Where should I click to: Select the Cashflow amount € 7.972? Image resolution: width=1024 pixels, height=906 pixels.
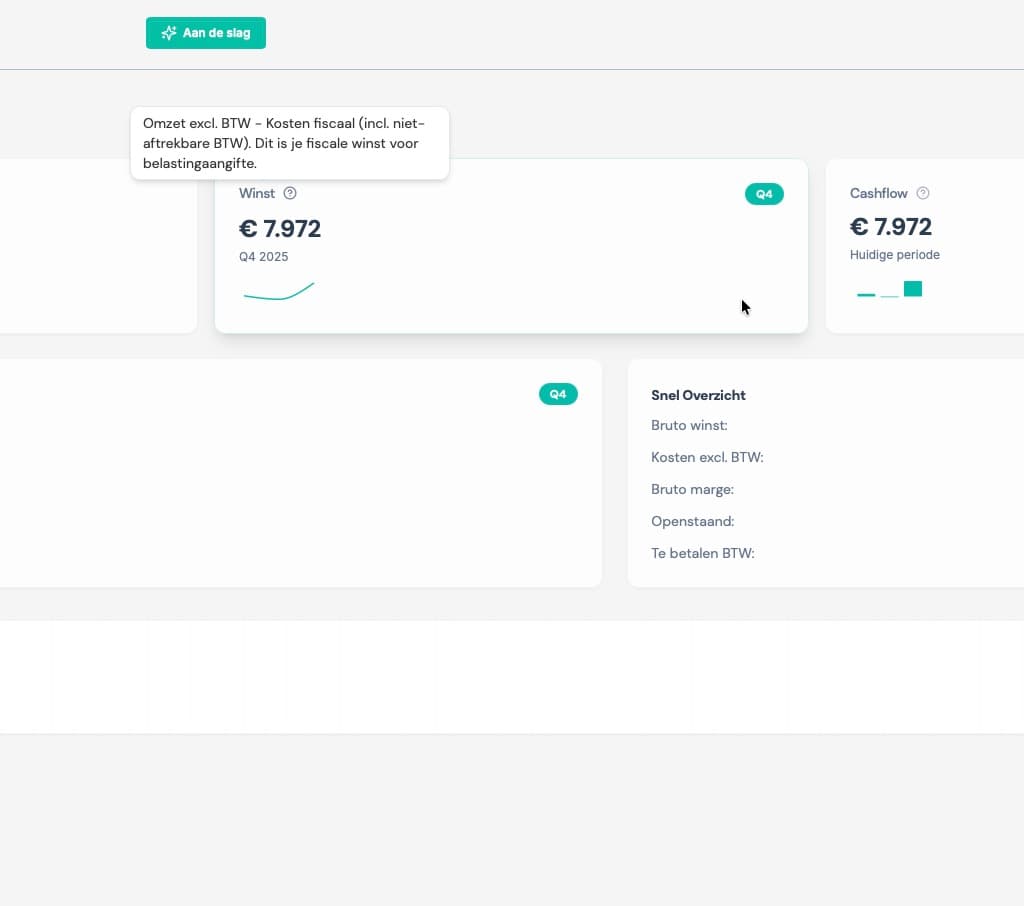click(890, 227)
